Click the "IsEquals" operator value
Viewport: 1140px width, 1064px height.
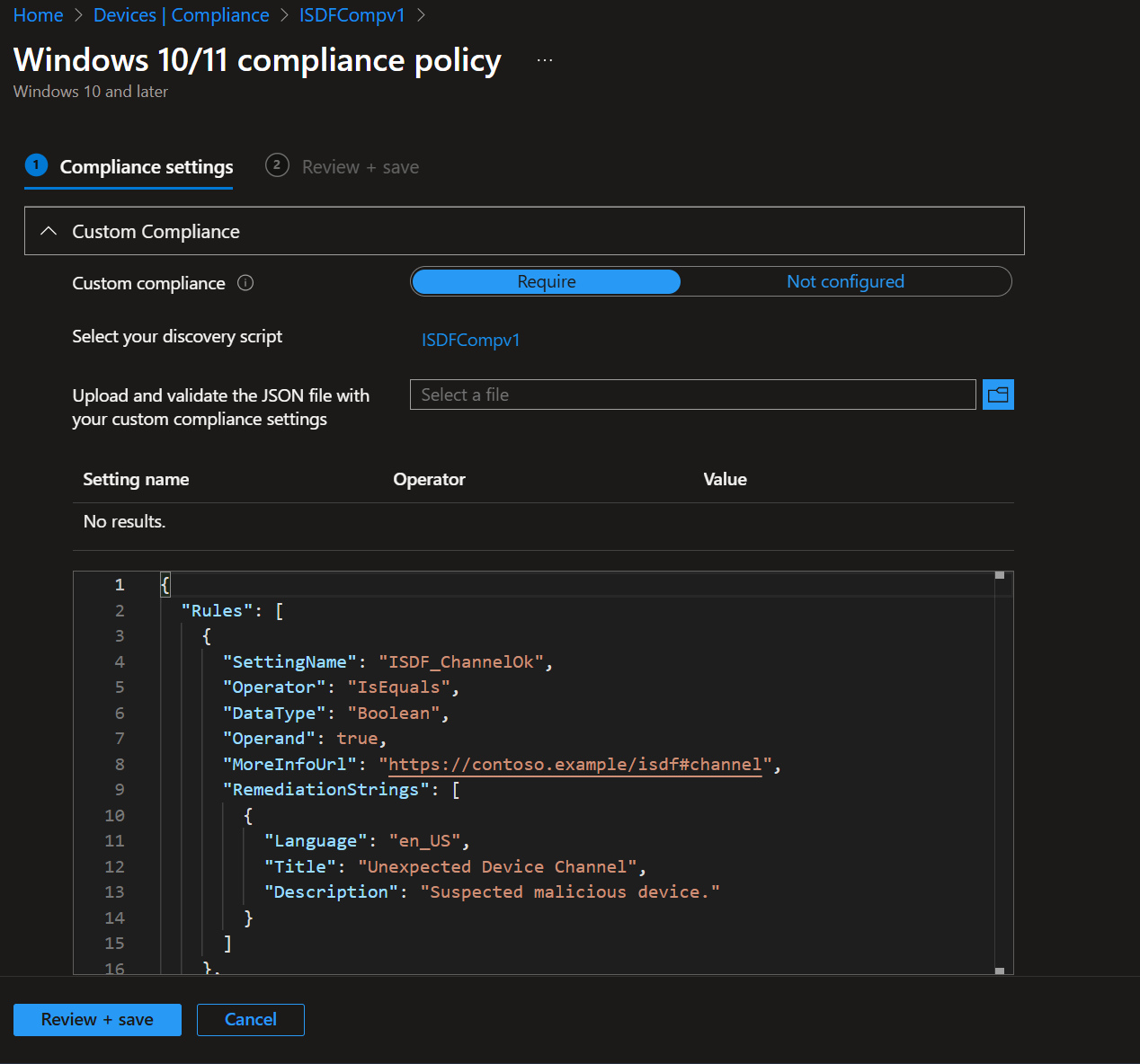(x=399, y=687)
